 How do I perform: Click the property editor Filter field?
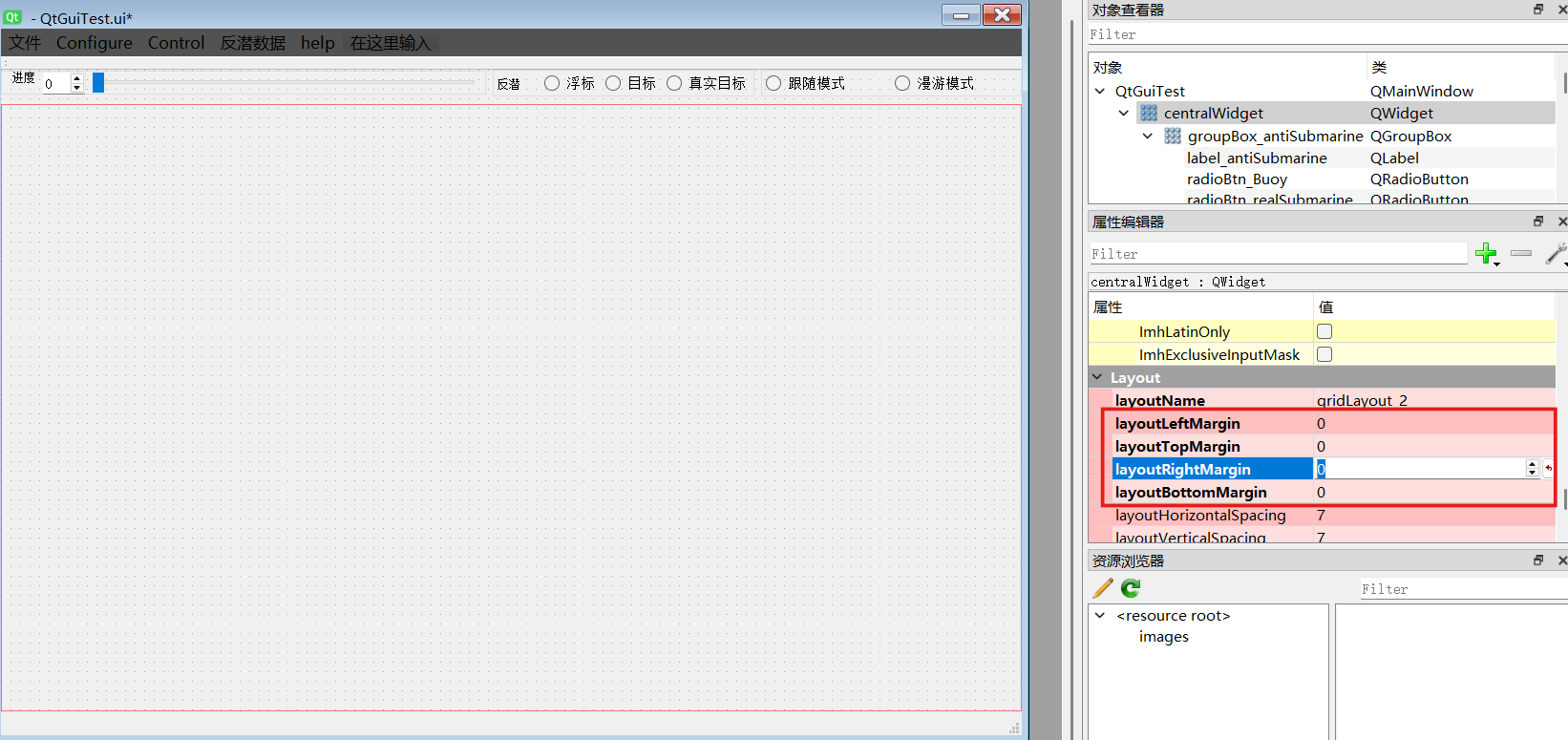click(x=1279, y=254)
